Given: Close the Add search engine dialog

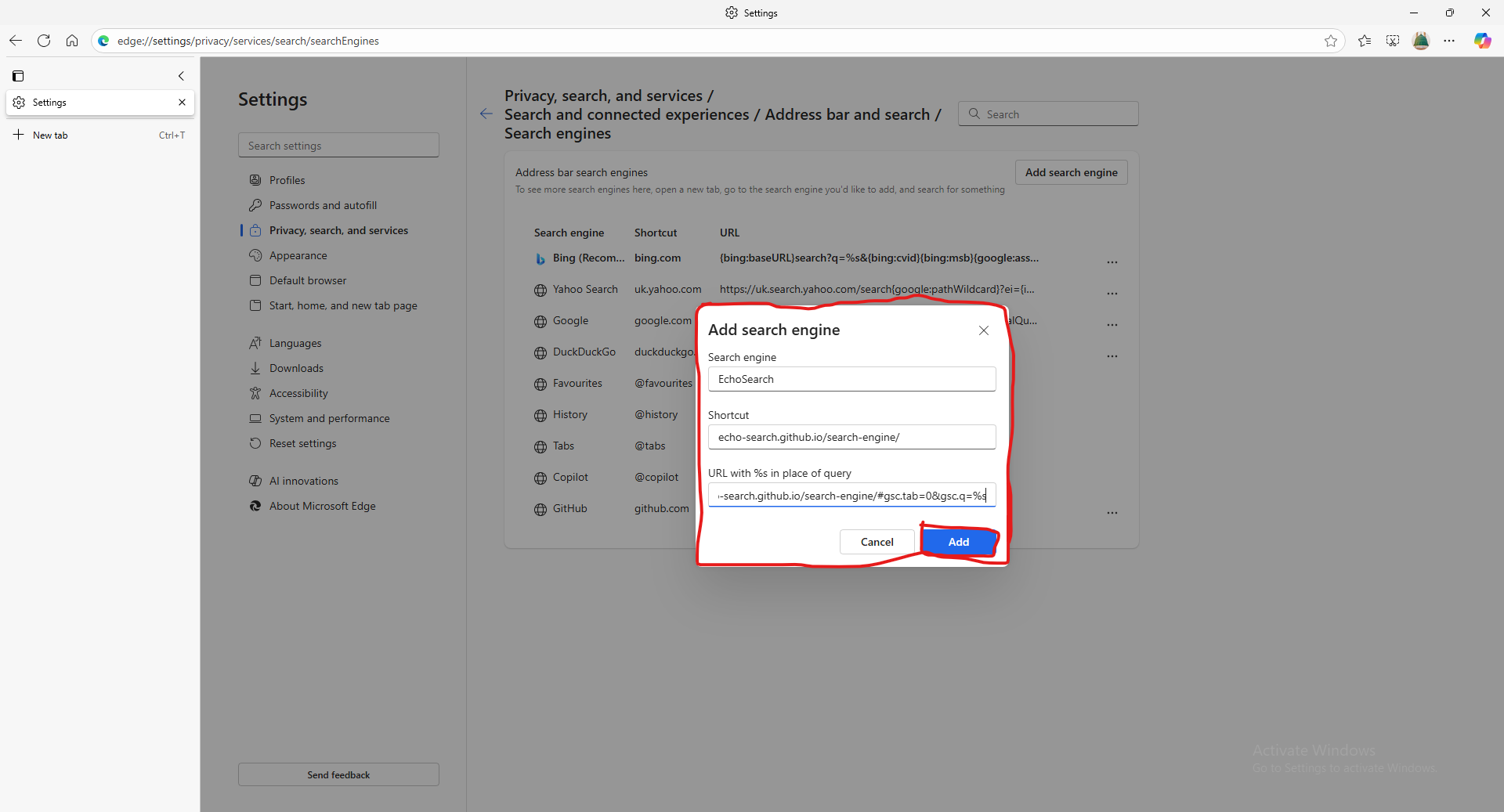Looking at the screenshot, I should pyautogui.click(x=984, y=330).
